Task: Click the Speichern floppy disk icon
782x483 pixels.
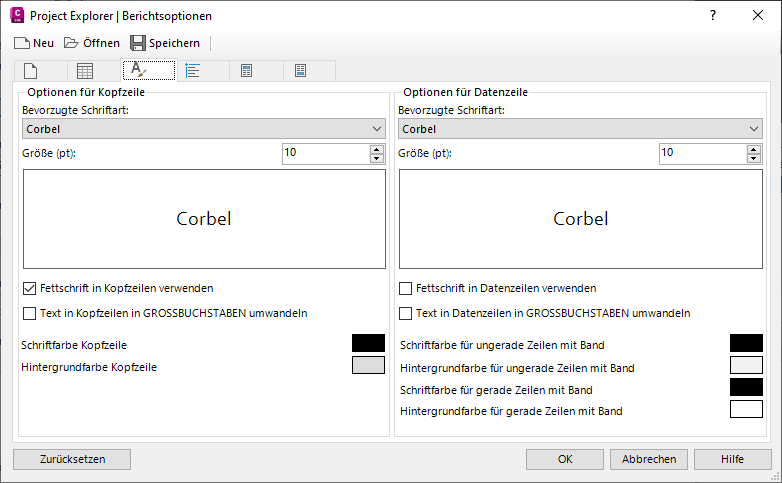Action: pyautogui.click(x=138, y=43)
